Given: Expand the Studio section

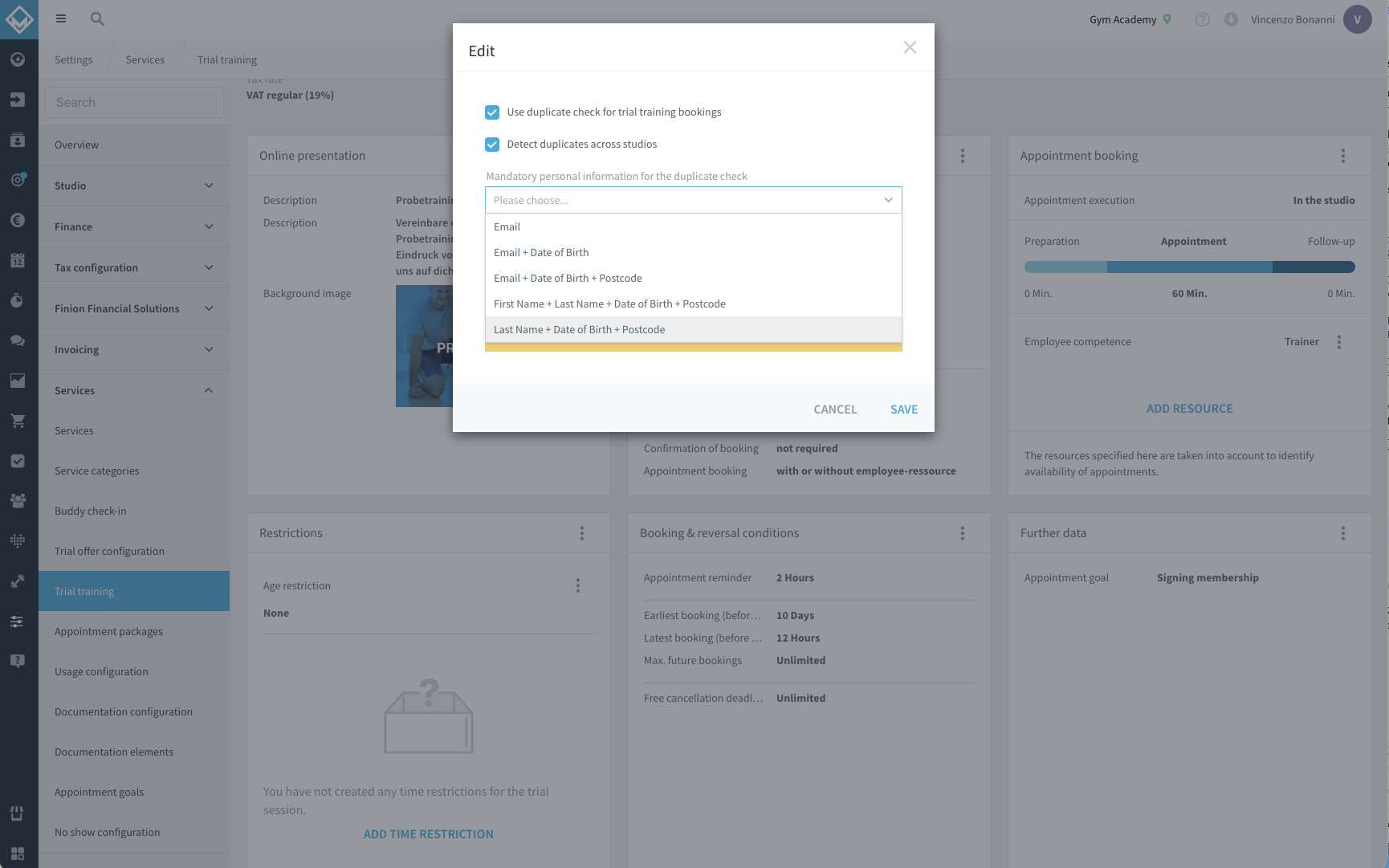Looking at the screenshot, I should pyautogui.click(x=134, y=185).
